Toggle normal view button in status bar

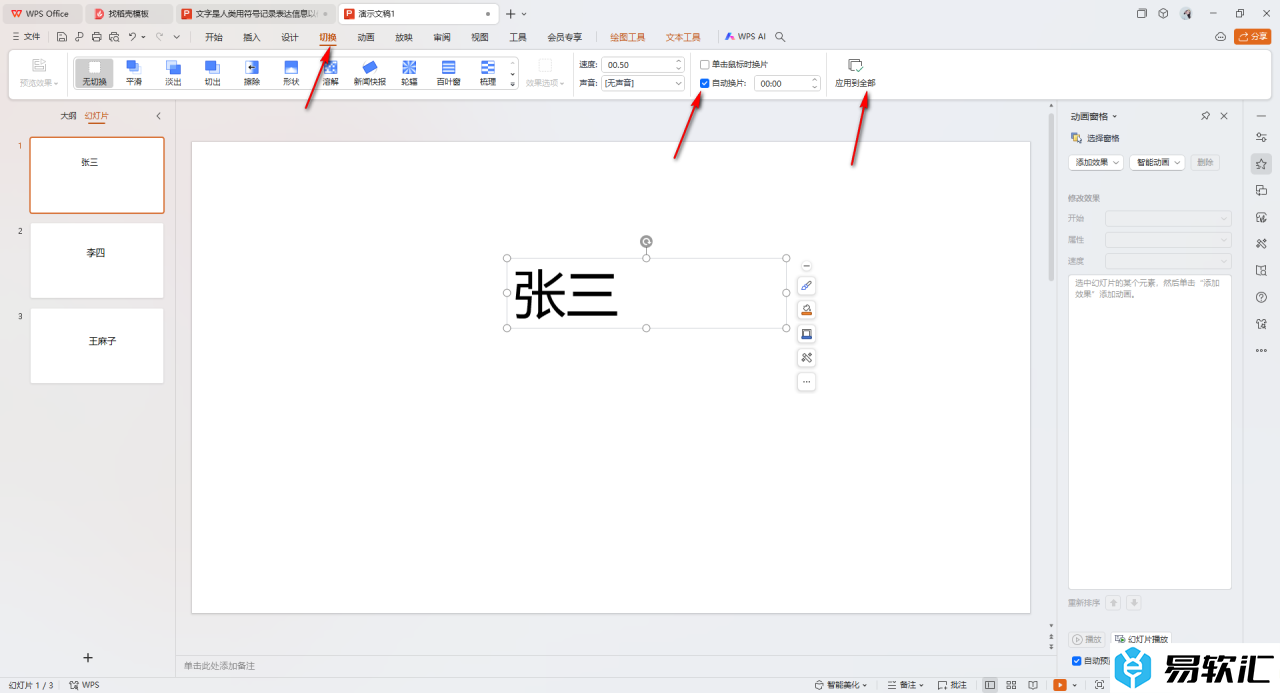point(990,685)
